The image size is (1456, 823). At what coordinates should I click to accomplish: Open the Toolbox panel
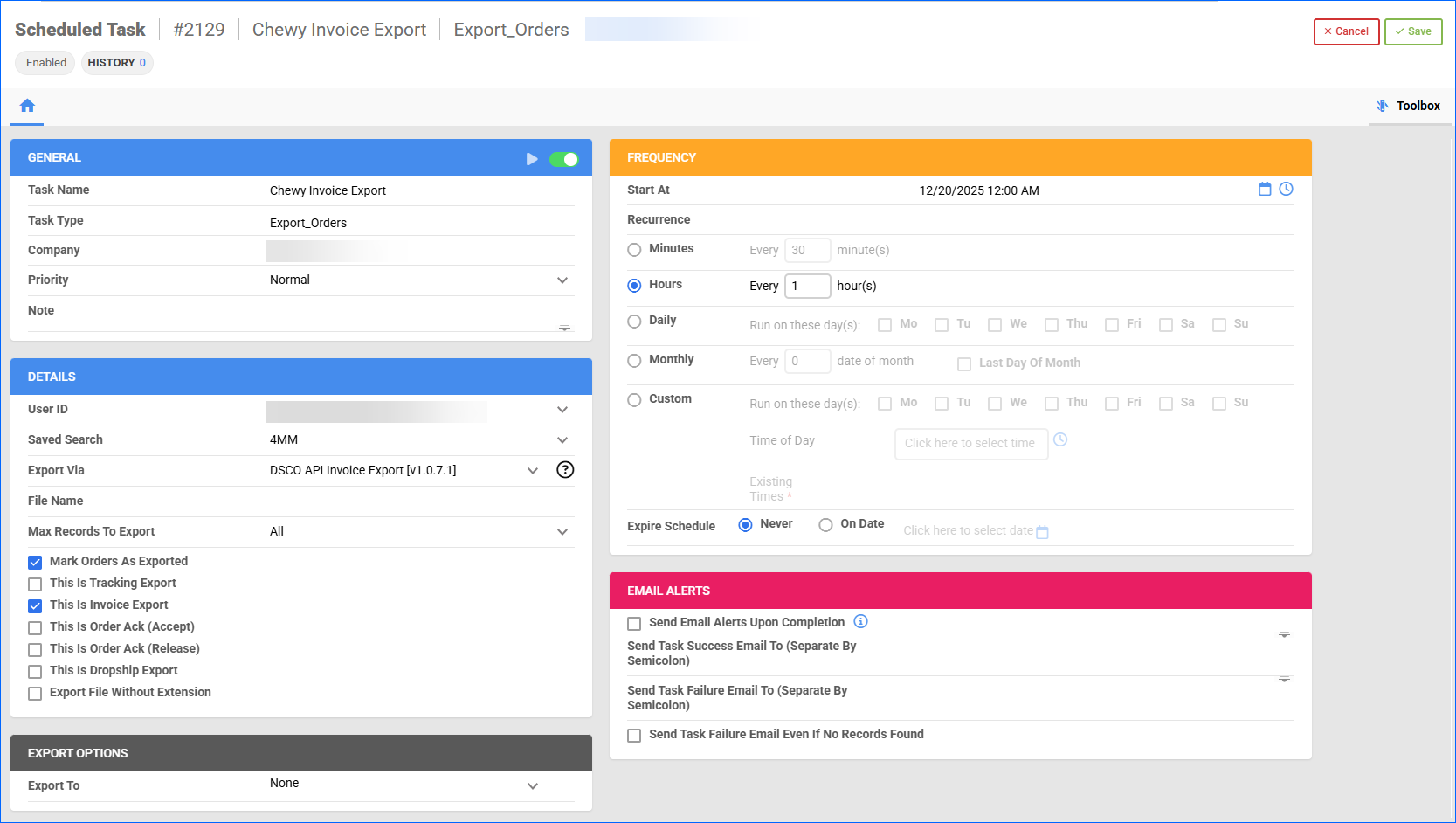pyautogui.click(x=1417, y=106)
